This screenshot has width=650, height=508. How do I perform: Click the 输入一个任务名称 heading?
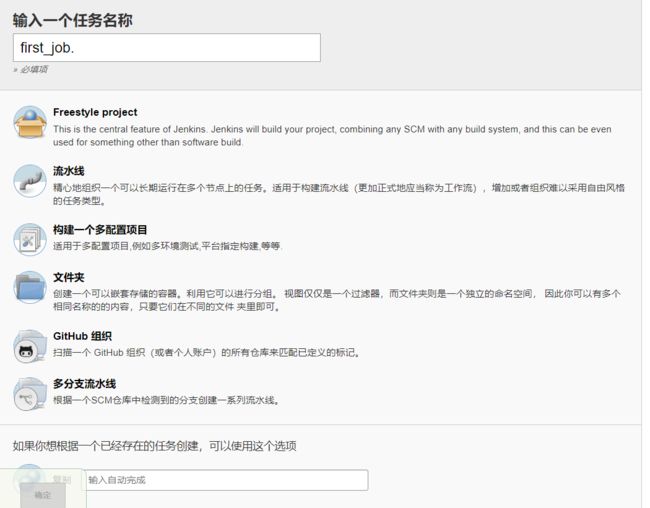point(73,20)
